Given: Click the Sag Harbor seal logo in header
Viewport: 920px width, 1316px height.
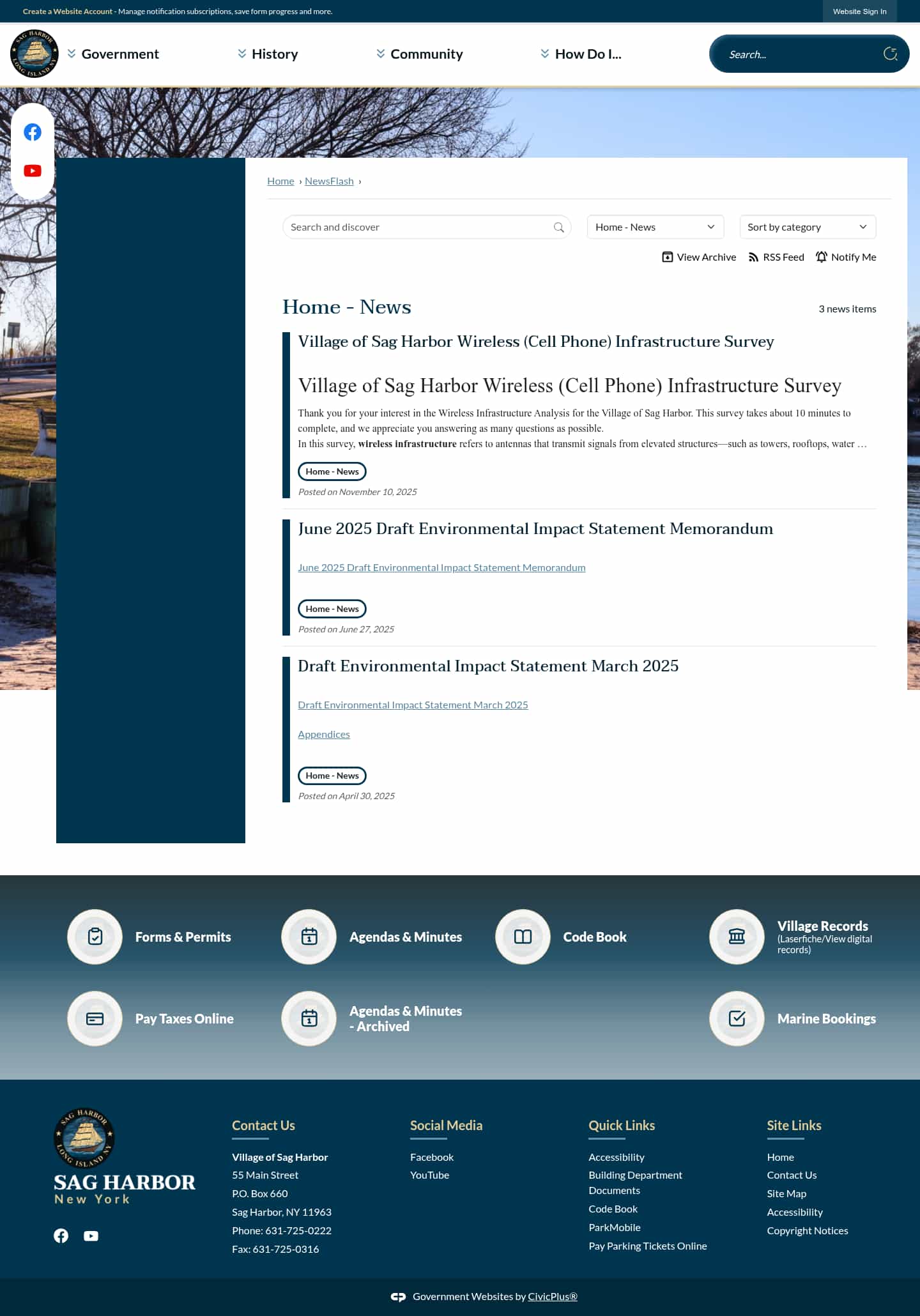Looking at the screenshot, I should click(34, 54).
